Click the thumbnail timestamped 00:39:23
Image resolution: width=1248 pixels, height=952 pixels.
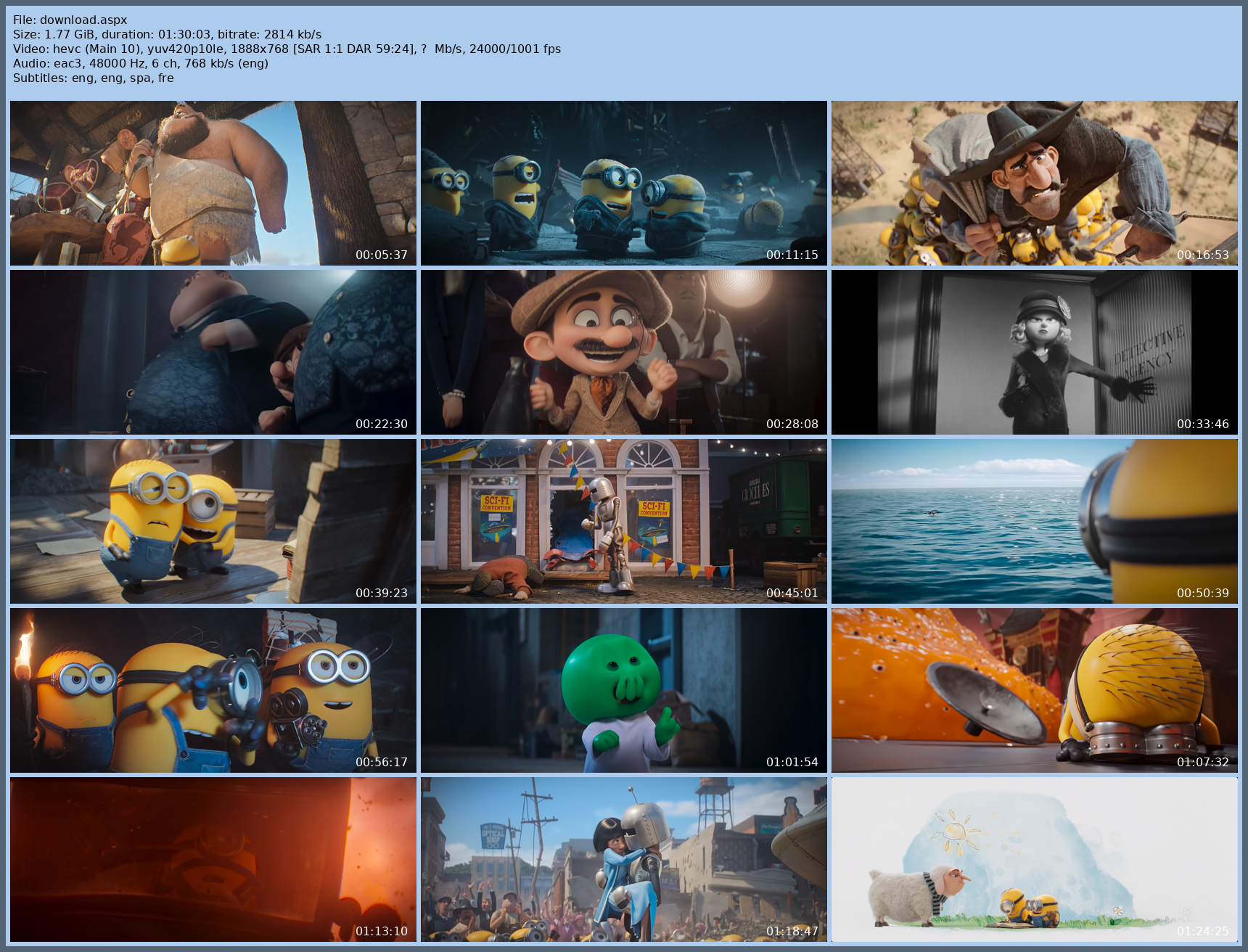[x=213, y=521]
